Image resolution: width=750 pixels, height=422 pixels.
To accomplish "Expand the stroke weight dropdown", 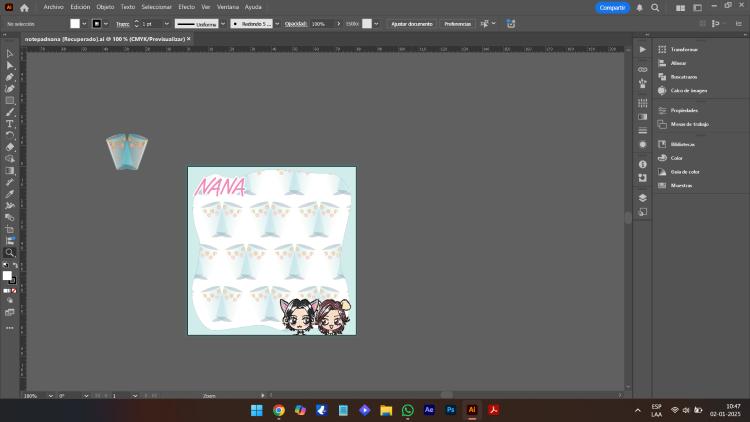I will [166, 24].
